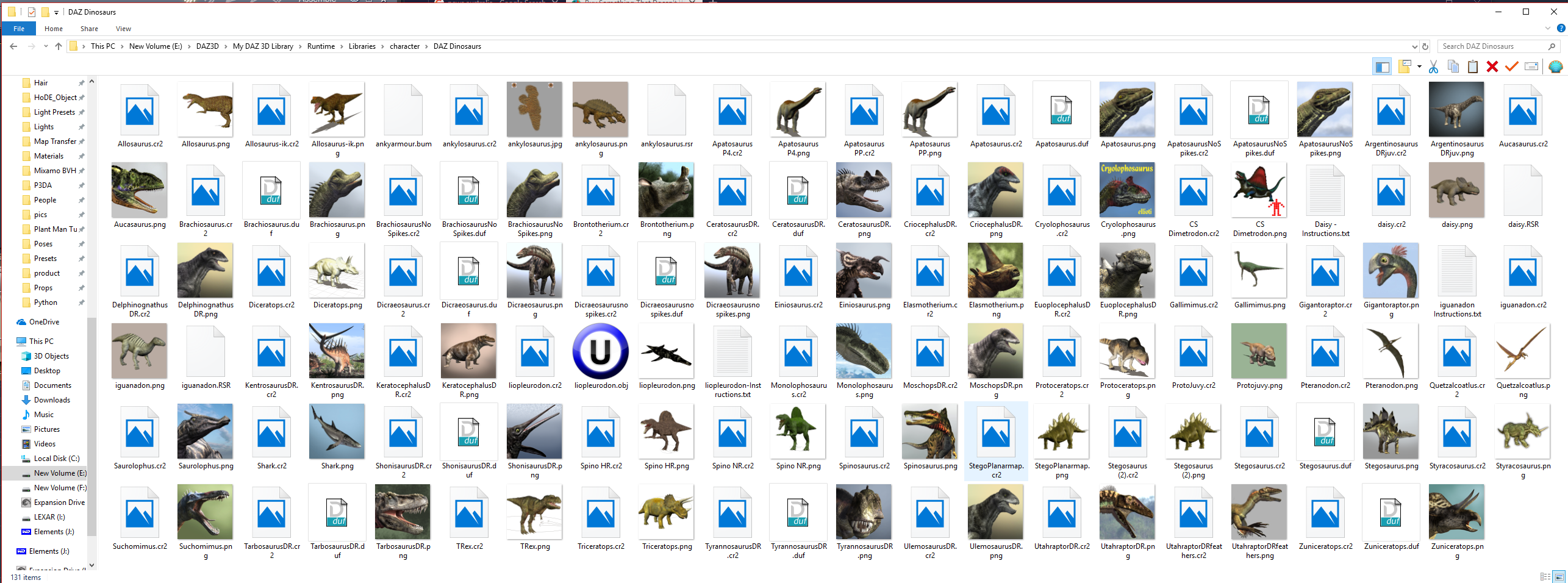The width and height of the screenshot is (1568, 583).
Task: Switch to the details view in the status bar
Action: coord(1545,576)
